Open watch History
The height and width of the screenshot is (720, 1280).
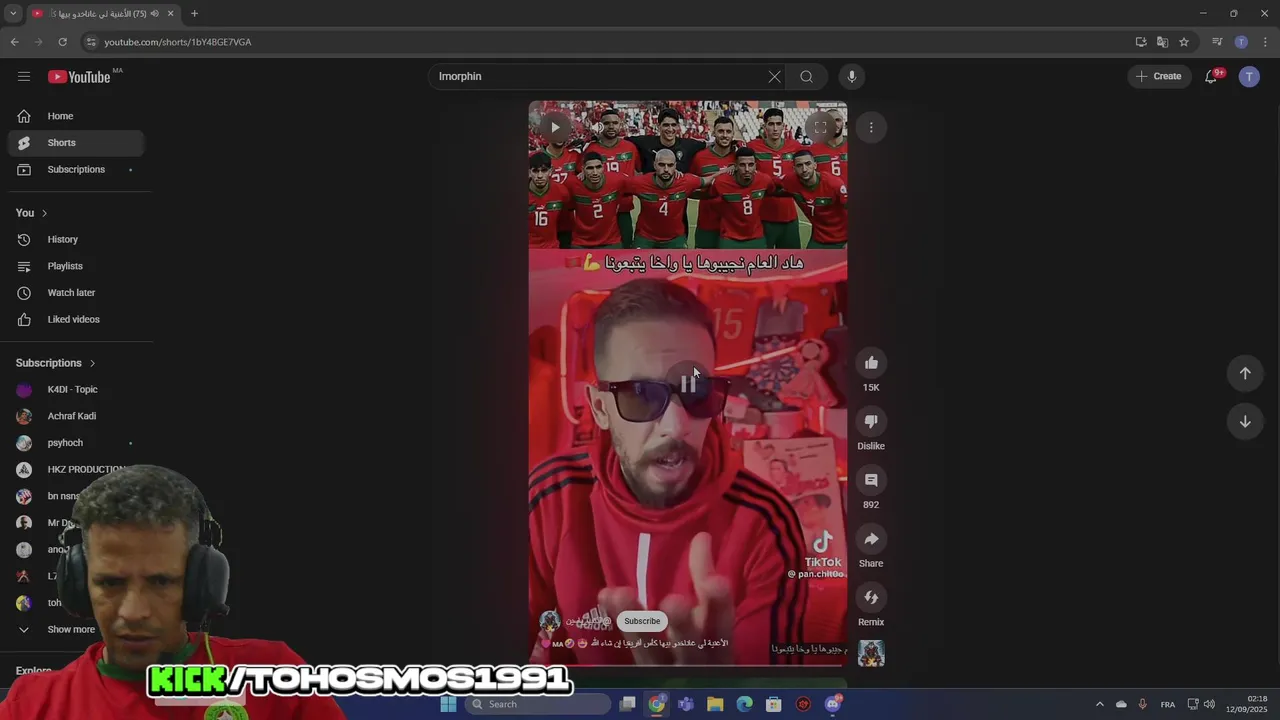coord(76,239)
